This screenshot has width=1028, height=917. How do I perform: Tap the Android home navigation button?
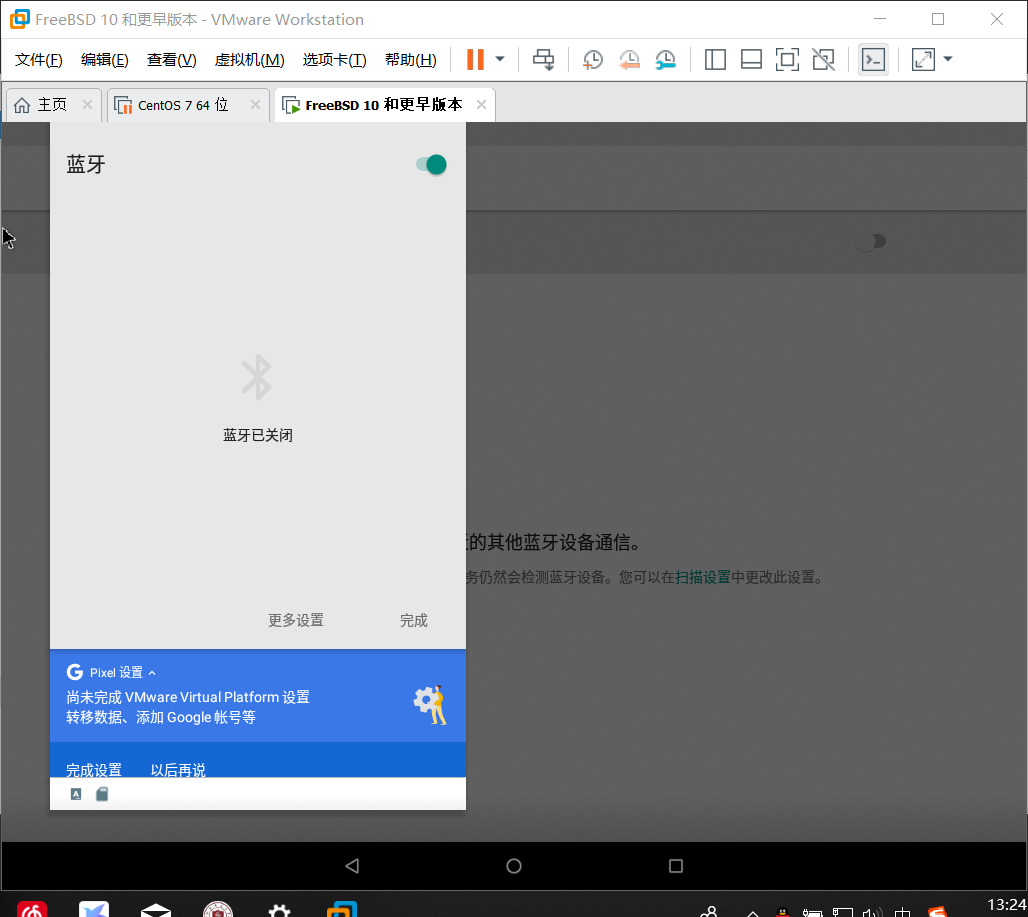click(x=514, y=866)
